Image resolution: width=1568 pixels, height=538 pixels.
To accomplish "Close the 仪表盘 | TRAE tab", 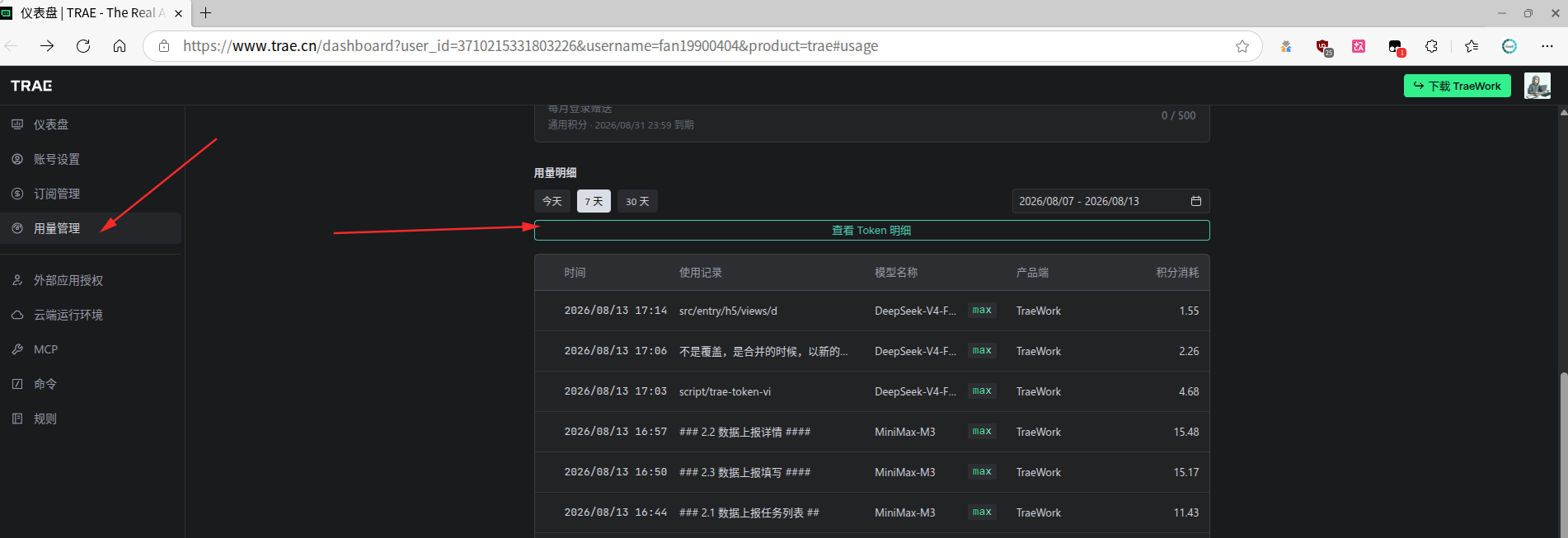I will (x=178, y=13).
